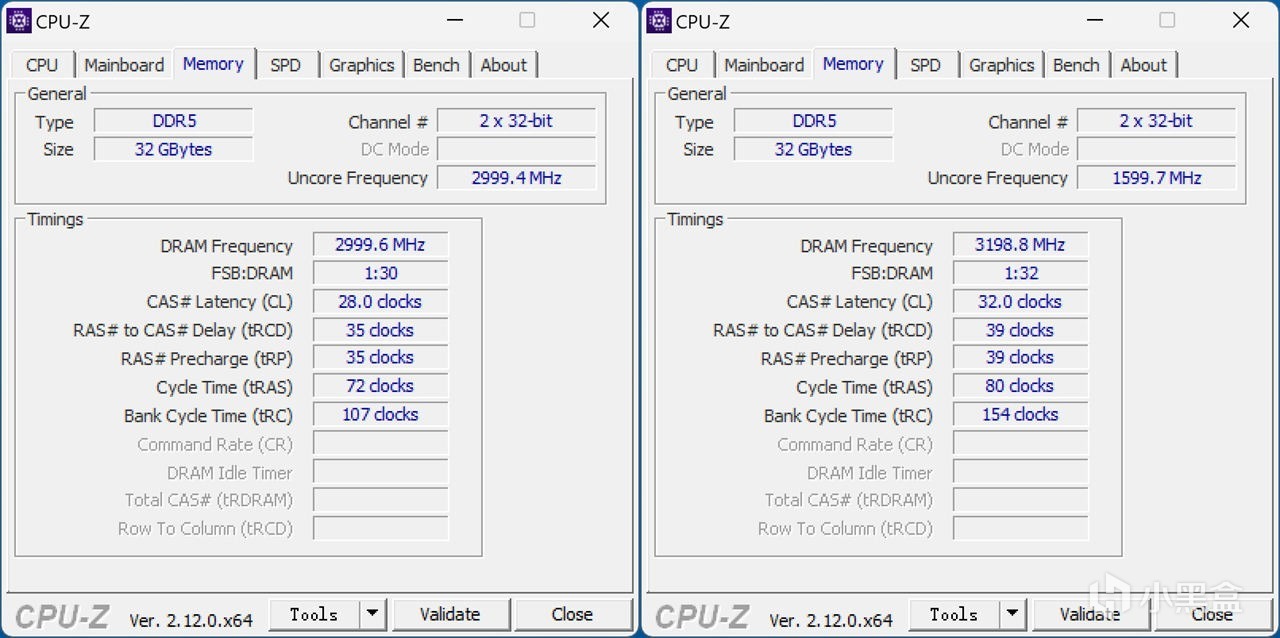The width and height of the screenshot is (1280, 638).
Task: Open the SPD tab in right window
Action: pos(925,65)
